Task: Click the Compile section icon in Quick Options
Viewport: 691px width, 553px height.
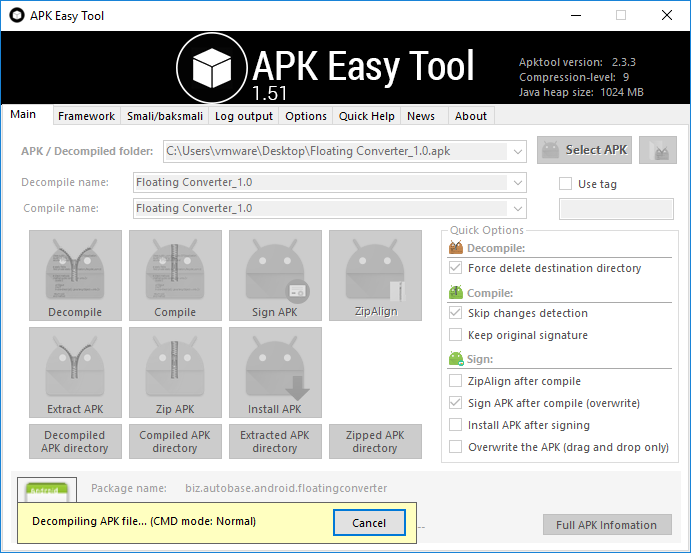Action: [x=456, y=293]
